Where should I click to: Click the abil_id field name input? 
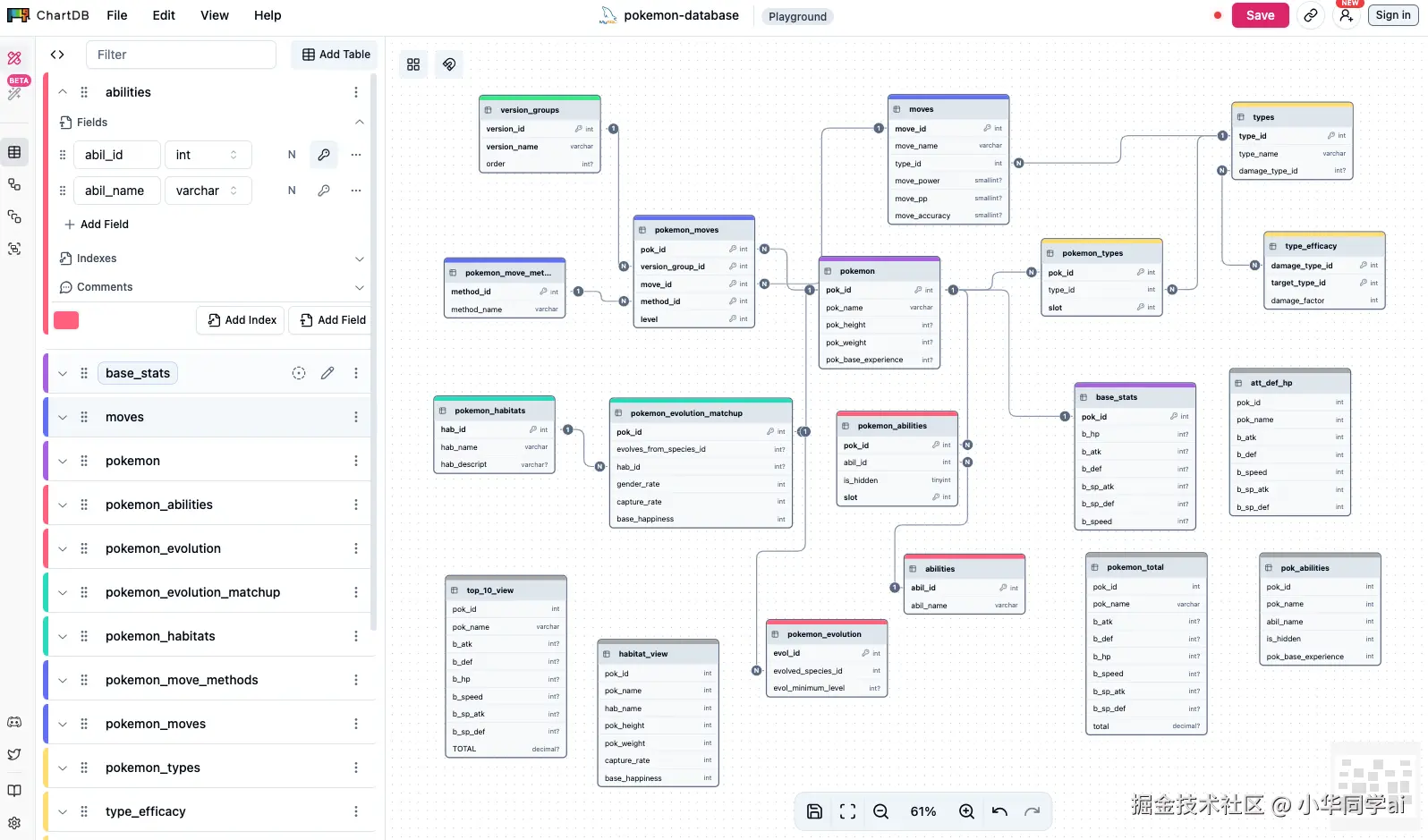pyautogui.click(x=117, y=155)
